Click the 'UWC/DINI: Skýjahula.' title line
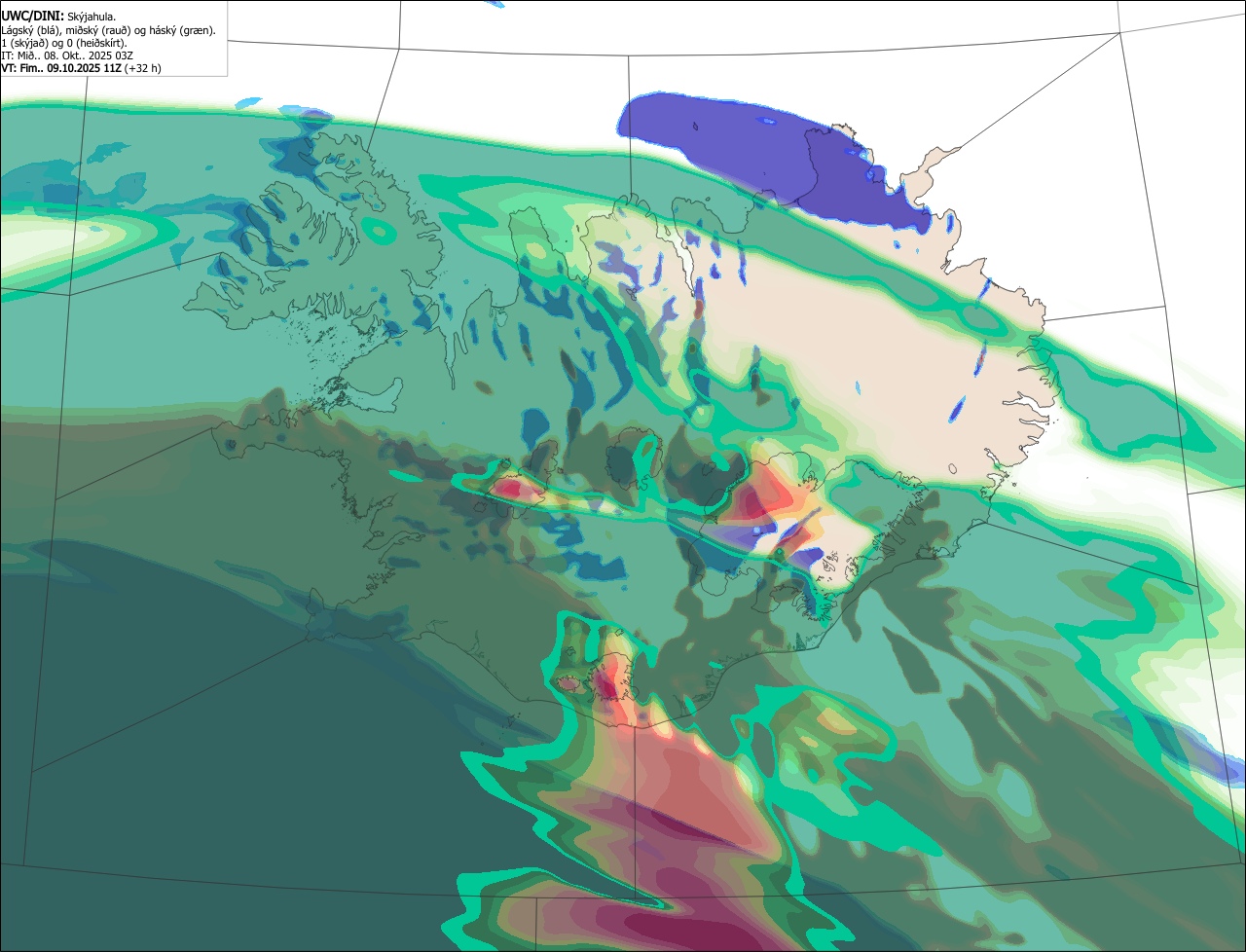This screenshot has width=1246, height=952. click(x=59, y=17)
